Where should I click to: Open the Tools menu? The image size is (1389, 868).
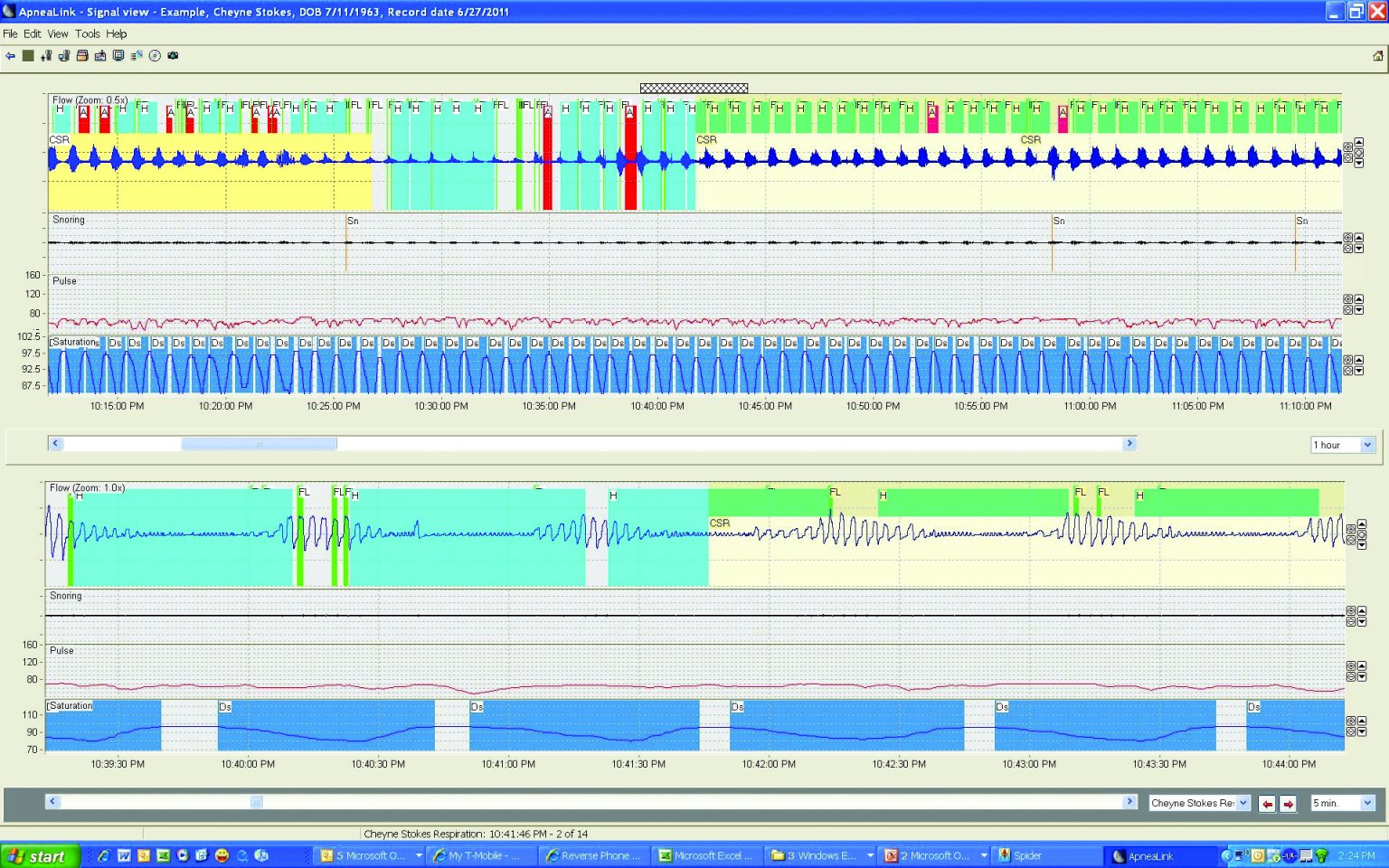88,33
